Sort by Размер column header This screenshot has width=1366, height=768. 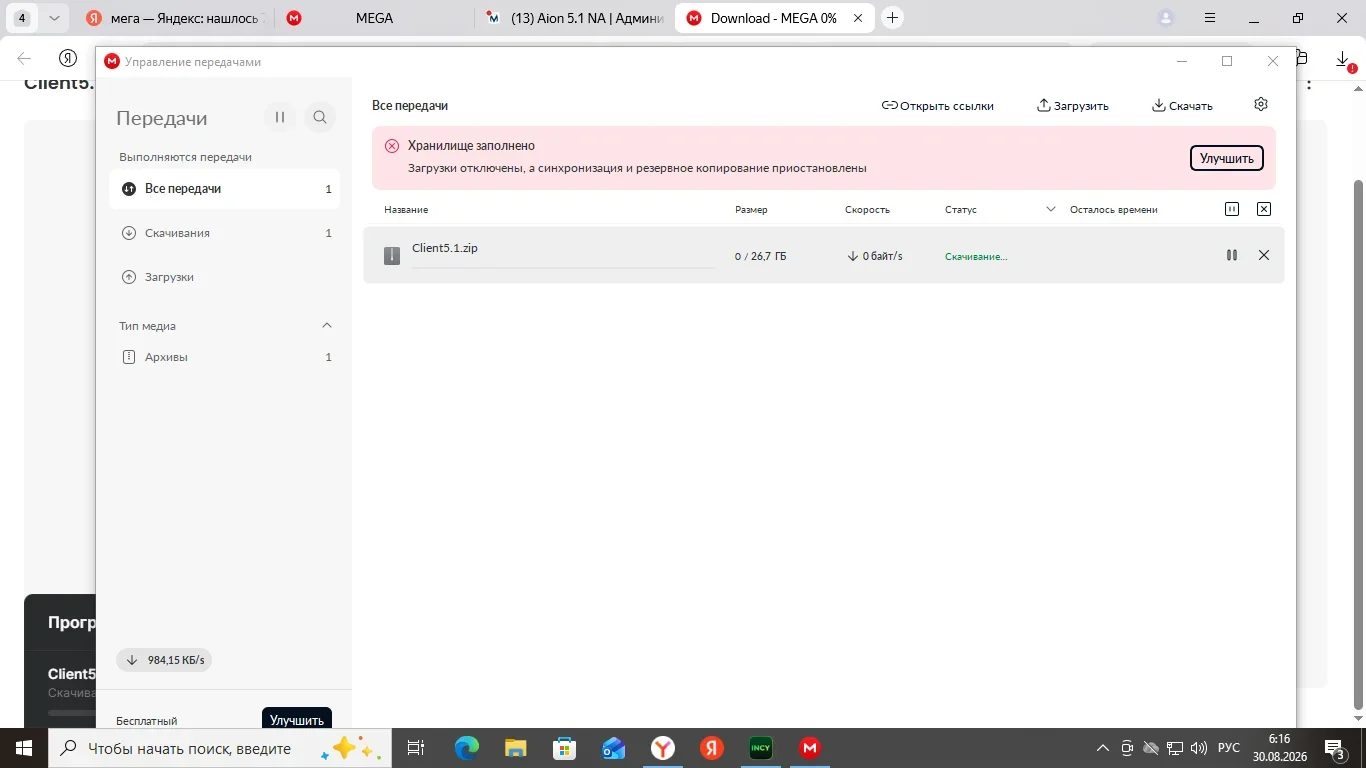751,210
